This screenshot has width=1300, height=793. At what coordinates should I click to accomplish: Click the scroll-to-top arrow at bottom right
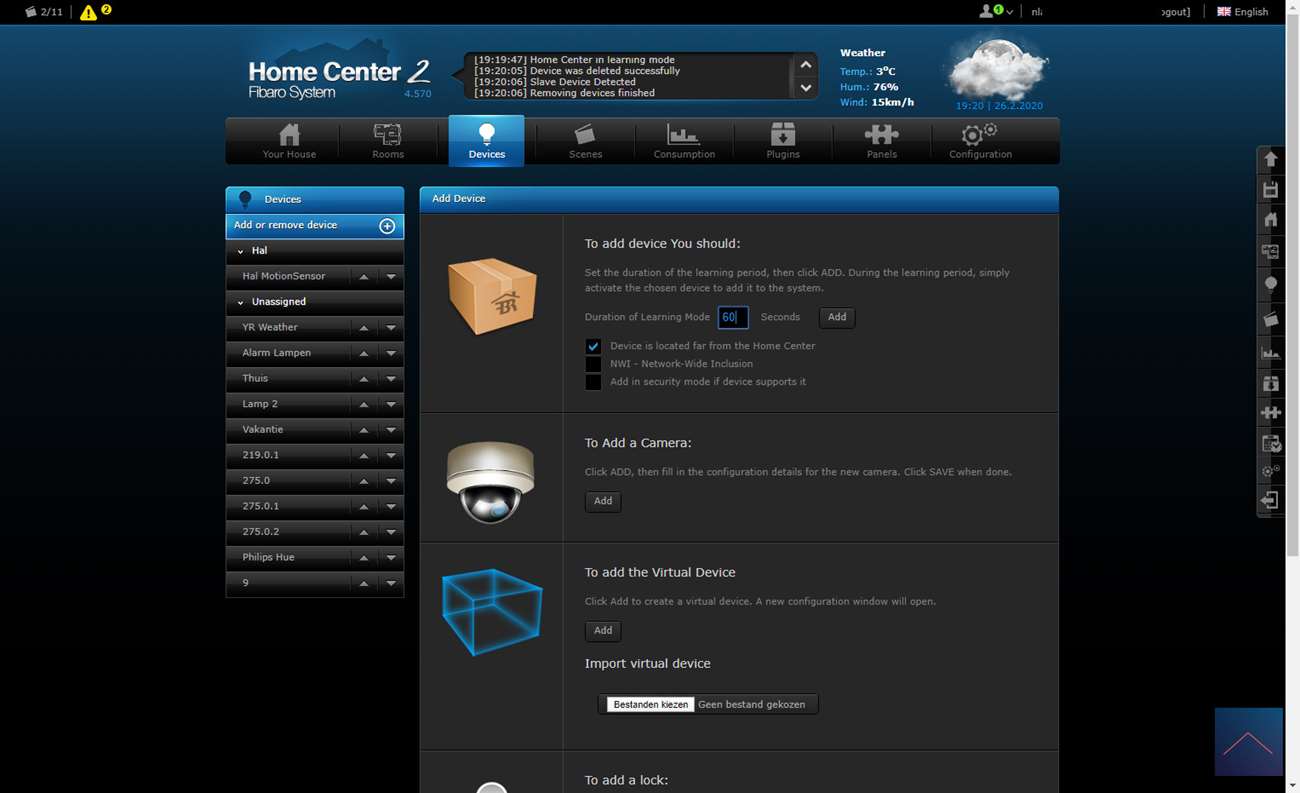tap(1248, 742)
